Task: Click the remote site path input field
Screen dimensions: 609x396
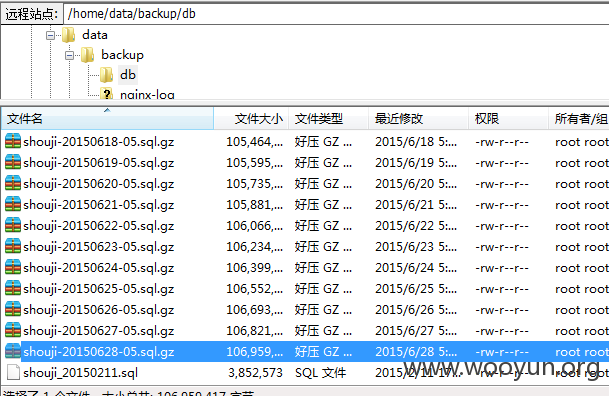Action: (336, 14)
